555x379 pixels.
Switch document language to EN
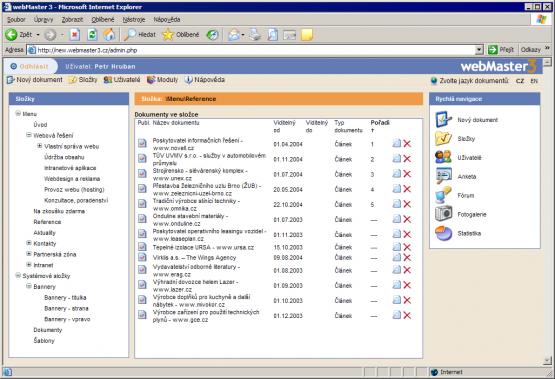(x=534, y=81)
